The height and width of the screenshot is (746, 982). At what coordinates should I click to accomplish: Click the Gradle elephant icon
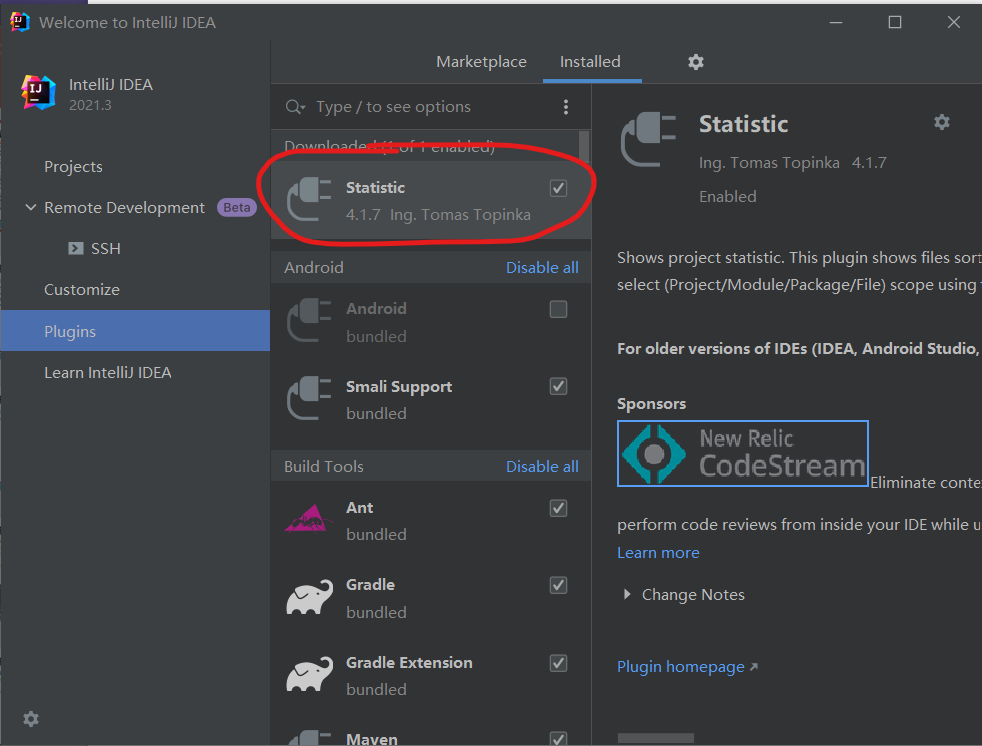(x=309, y=596)
